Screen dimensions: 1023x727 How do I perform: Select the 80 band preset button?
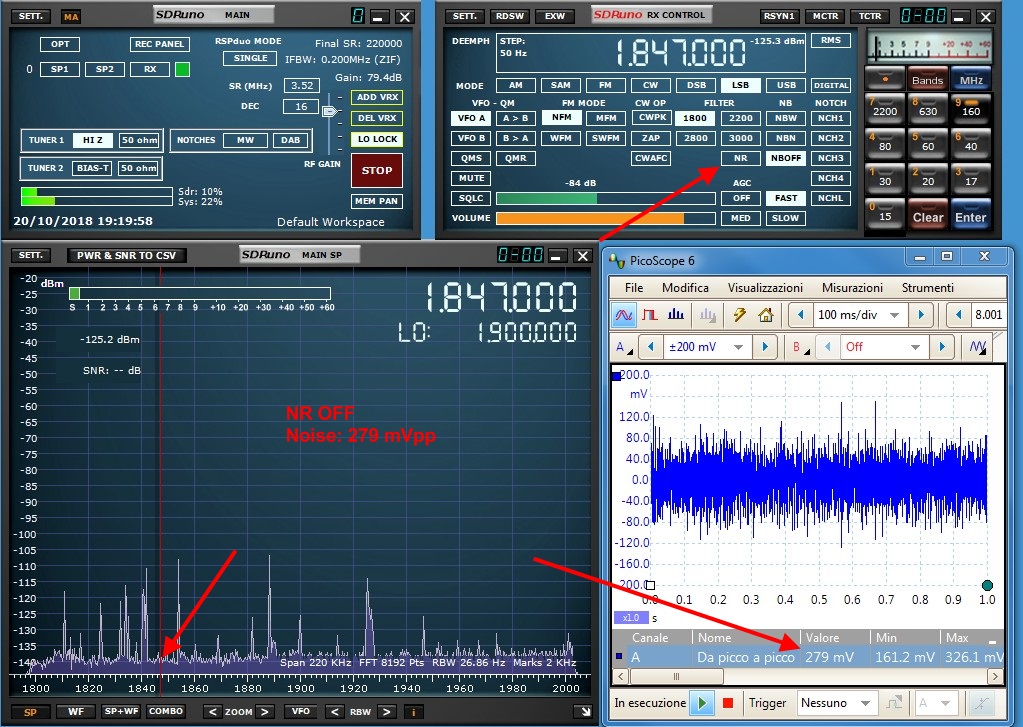tap(885, 143)
